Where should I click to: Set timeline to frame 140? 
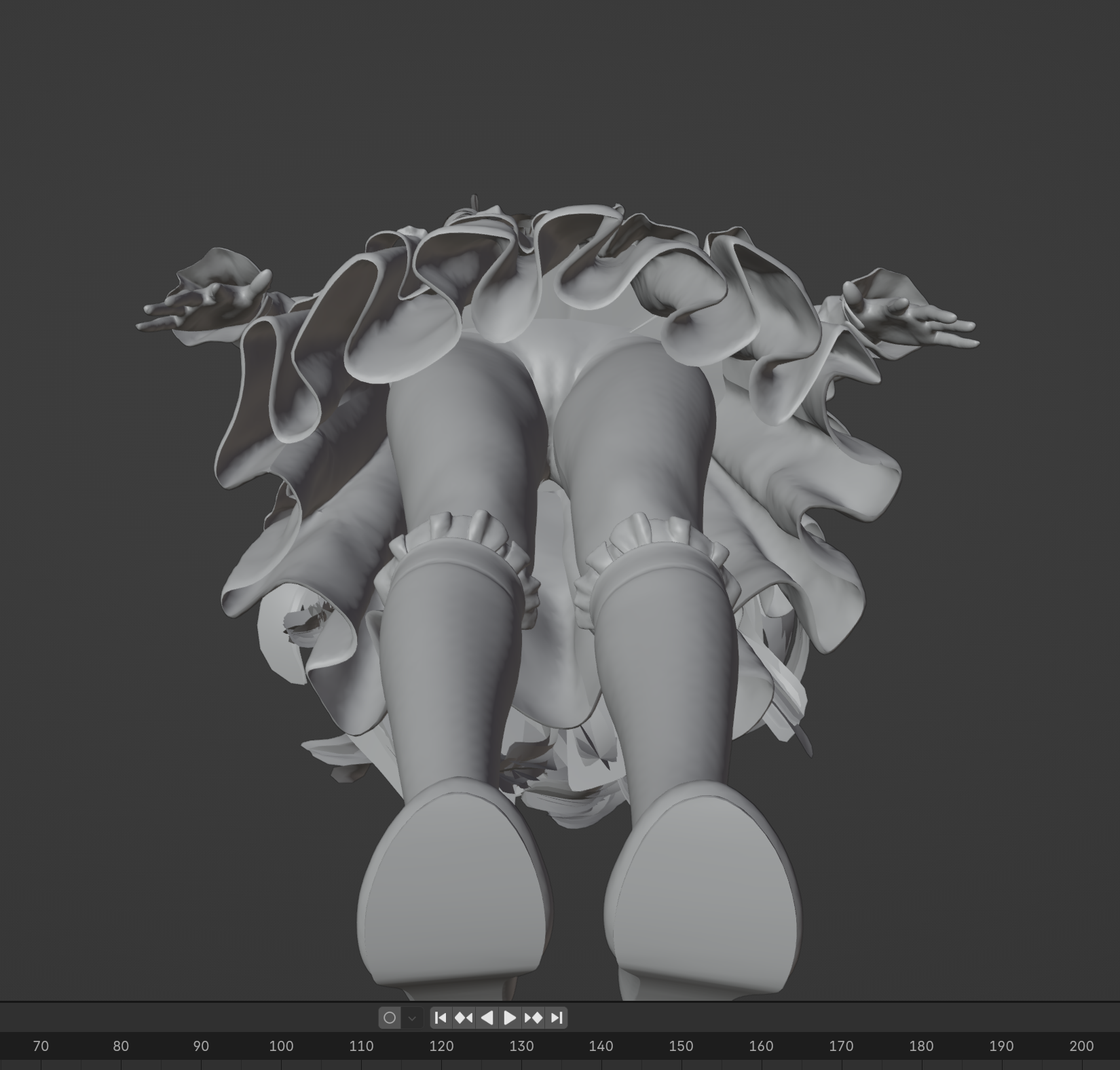tap(601, 1046)
